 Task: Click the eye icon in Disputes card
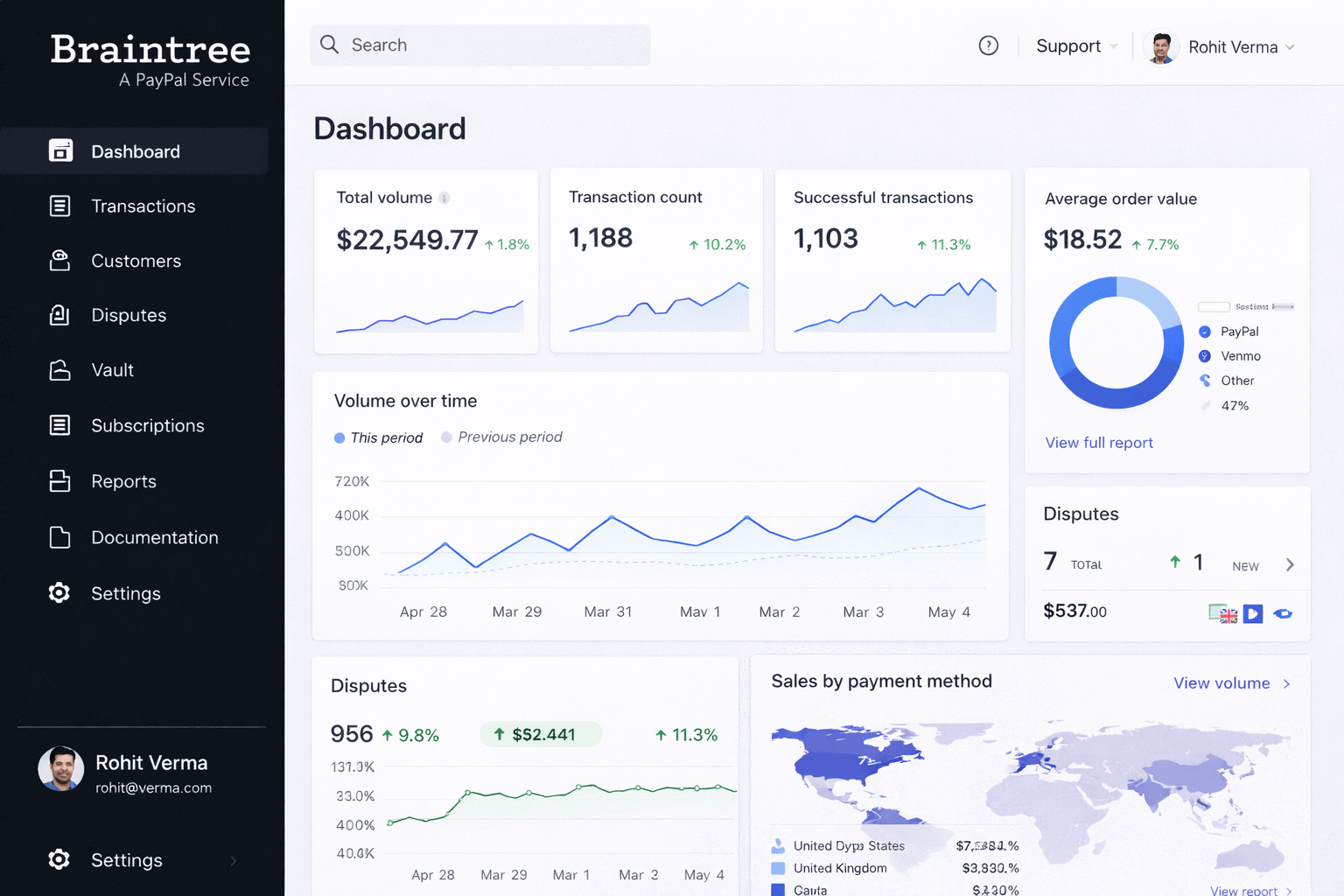click(x=1283, y=613)
